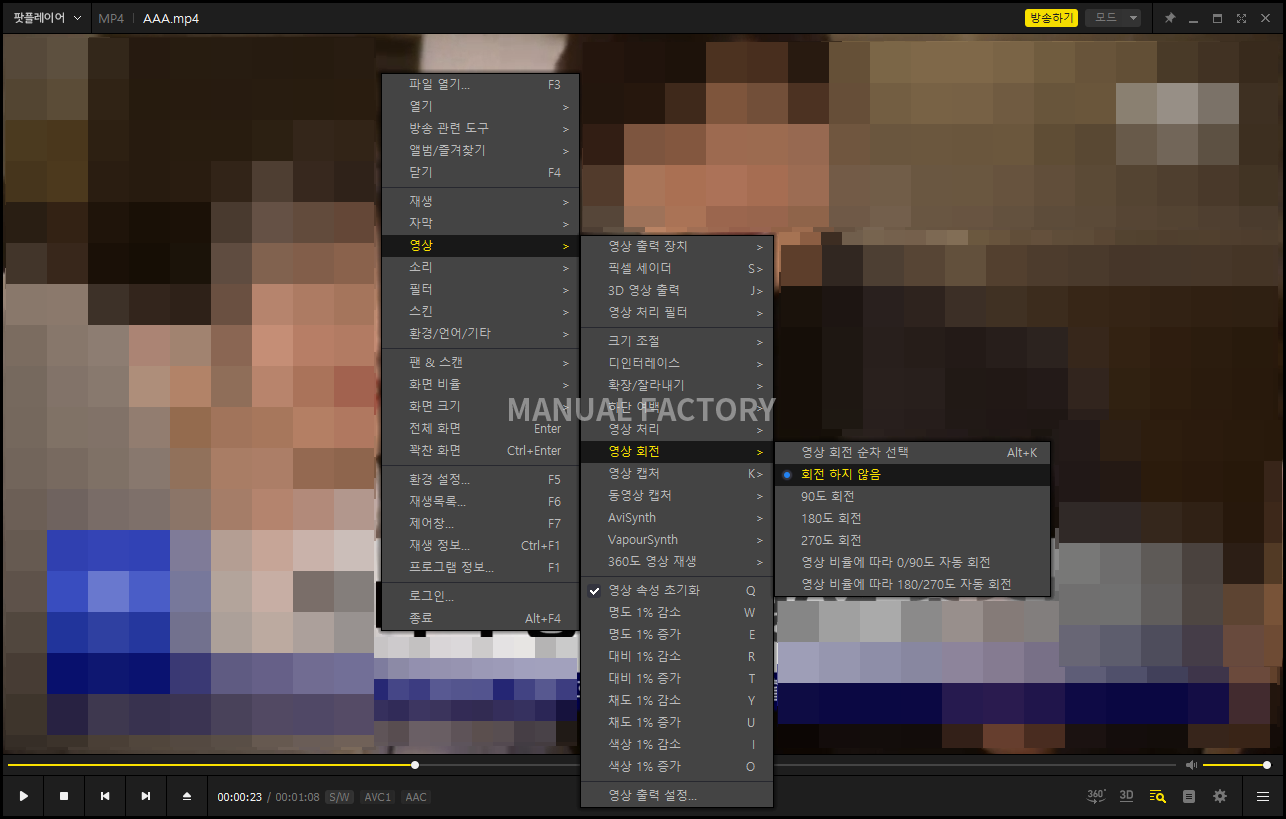Click the Stop button
This screenshot has width=1286, height=819.
point(64,796)
